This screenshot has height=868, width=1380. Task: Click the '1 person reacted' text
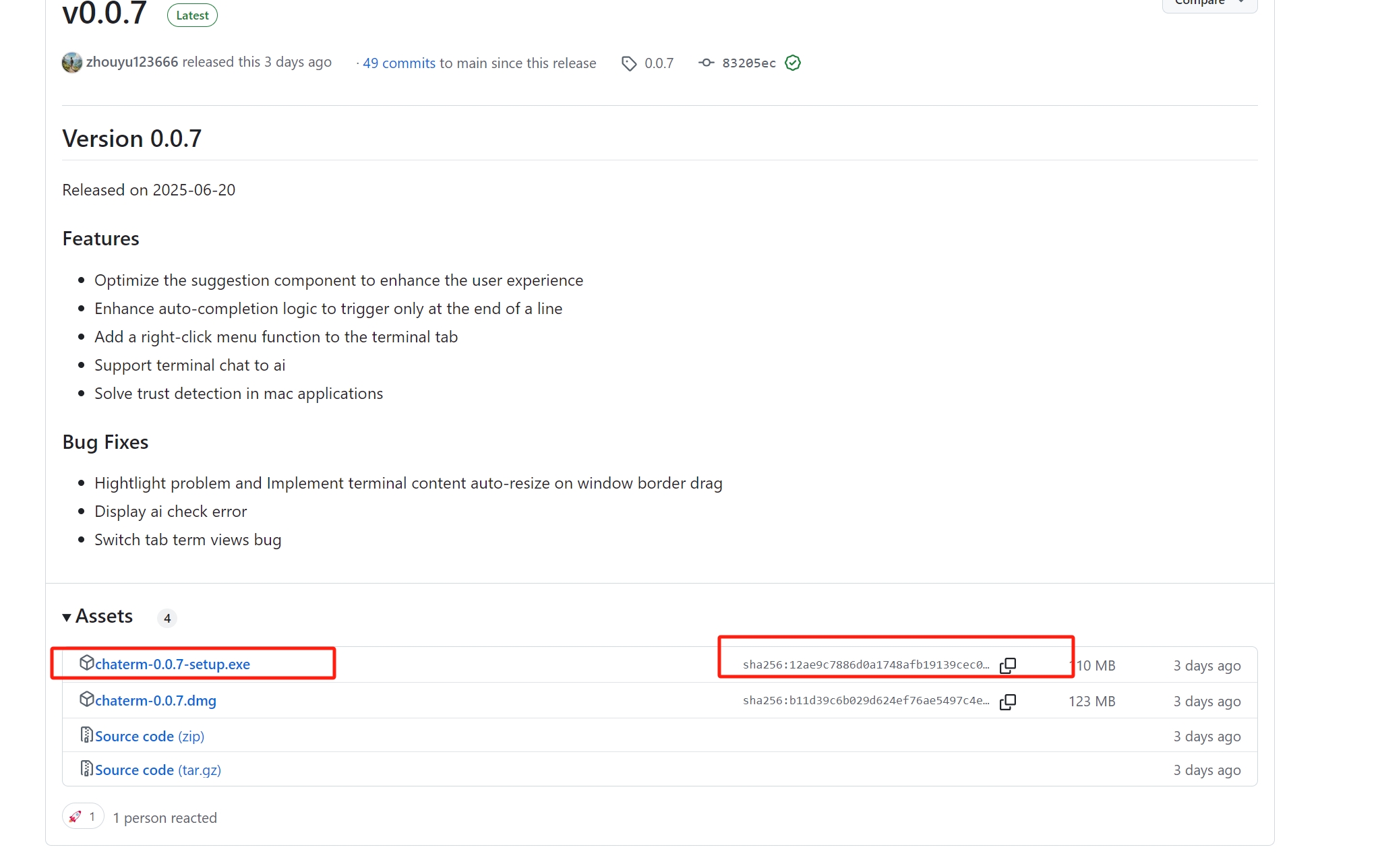[165, 818]
